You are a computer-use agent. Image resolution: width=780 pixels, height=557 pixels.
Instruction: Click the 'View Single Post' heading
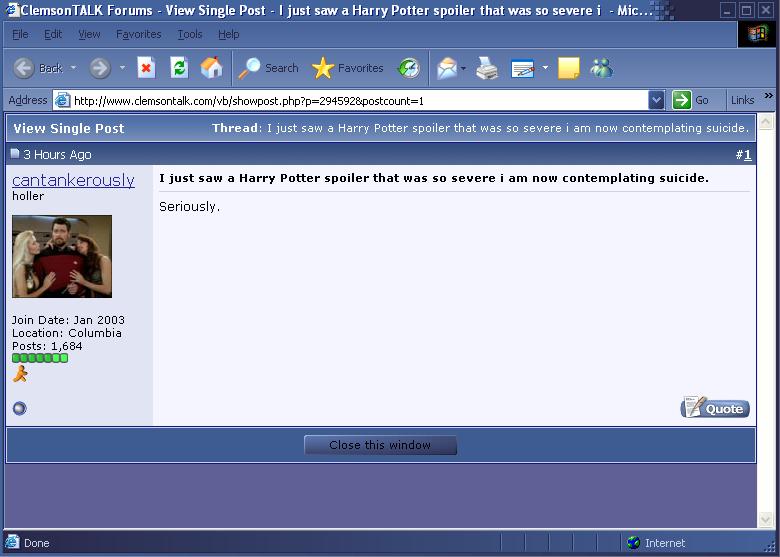[x=69, y=128]
